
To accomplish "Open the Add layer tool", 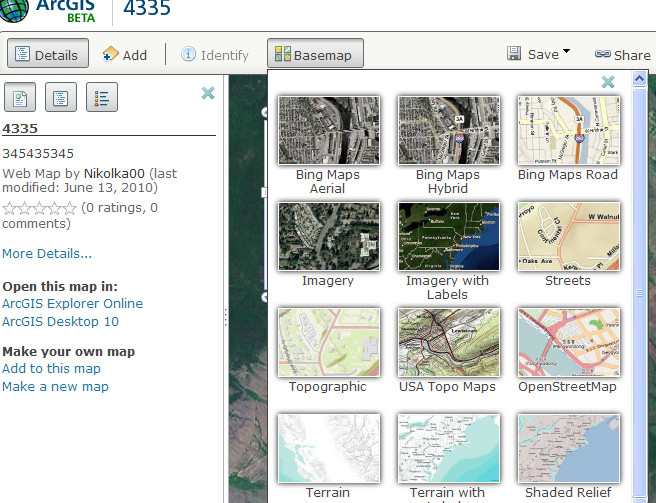I will click(124, 55).
